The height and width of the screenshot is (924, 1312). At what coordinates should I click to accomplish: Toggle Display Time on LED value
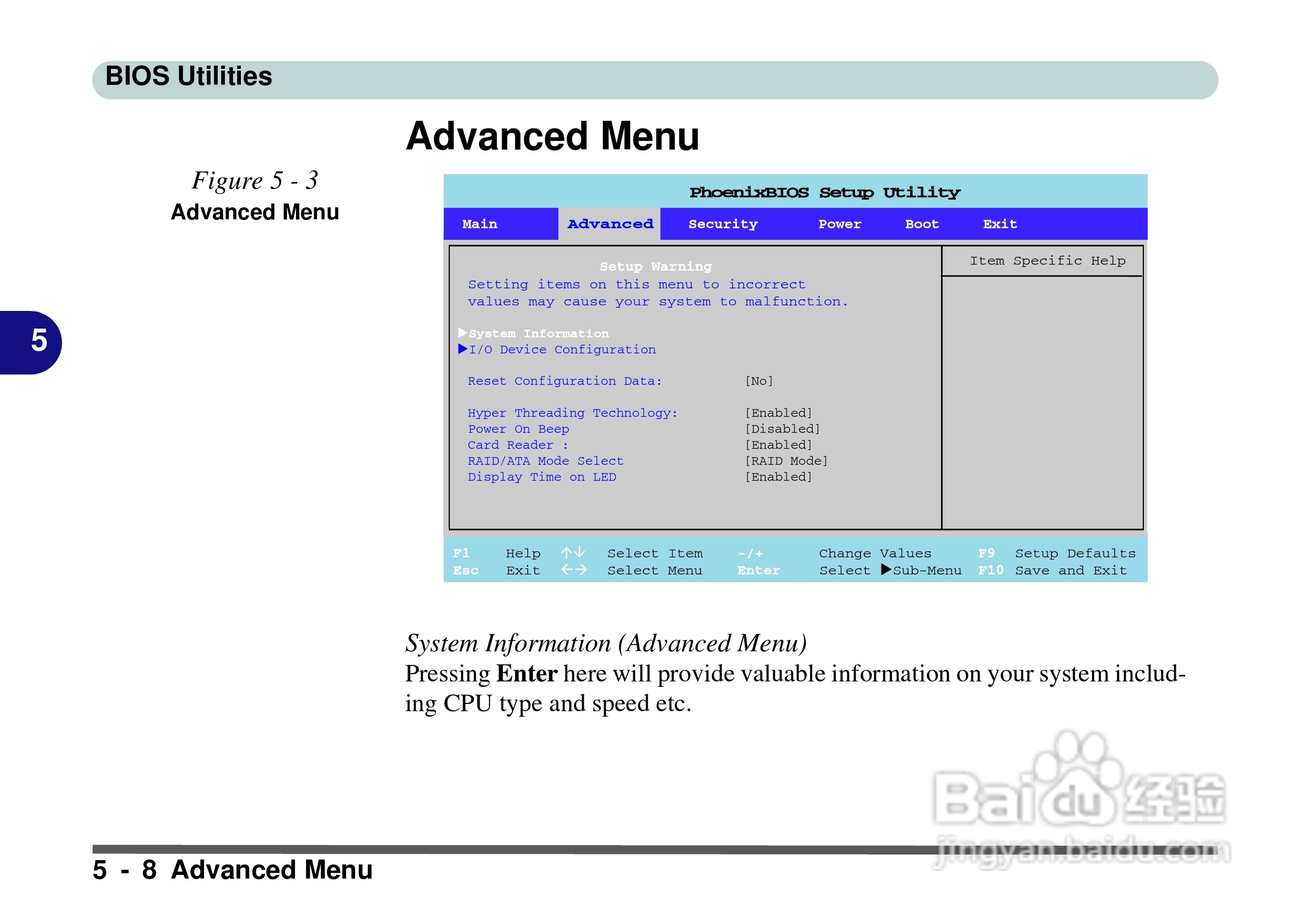pyautogui.click(x=778, y=476)
